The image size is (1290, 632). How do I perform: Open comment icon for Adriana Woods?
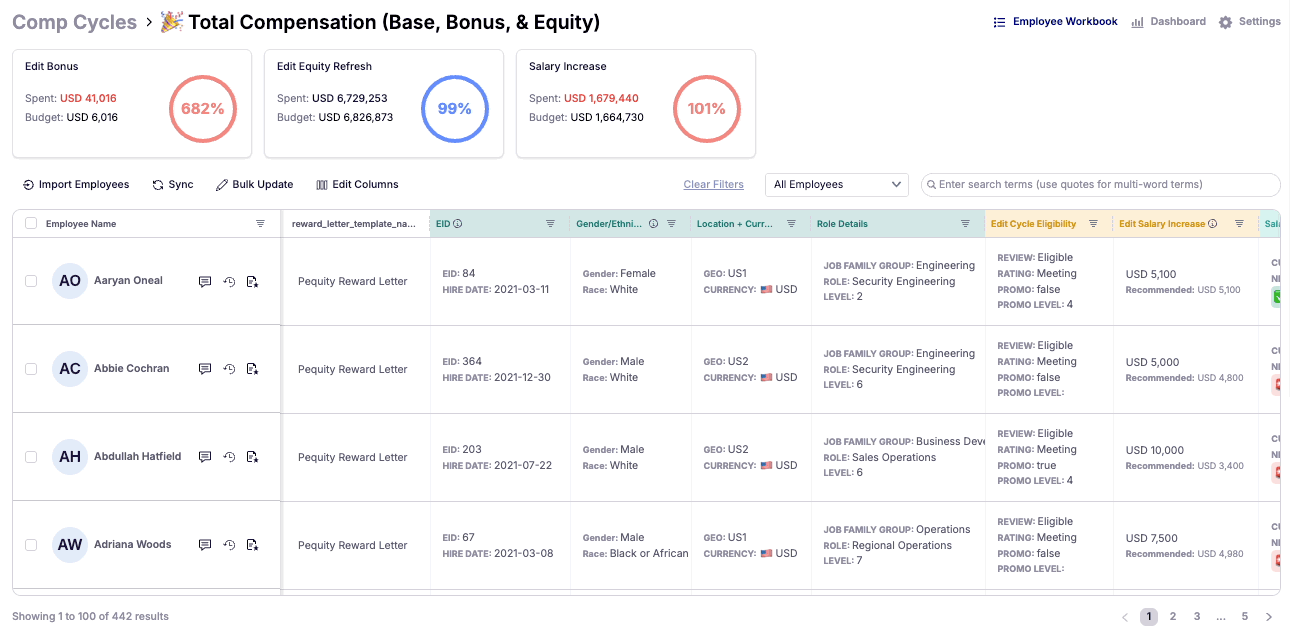point(205,545)
